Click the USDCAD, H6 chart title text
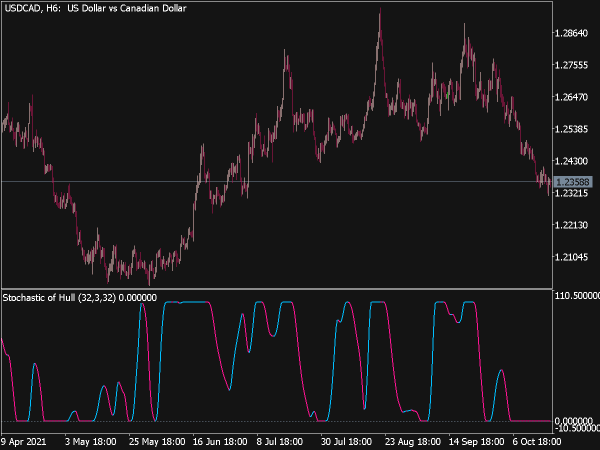The image size is (600, 450). (96, 8)
